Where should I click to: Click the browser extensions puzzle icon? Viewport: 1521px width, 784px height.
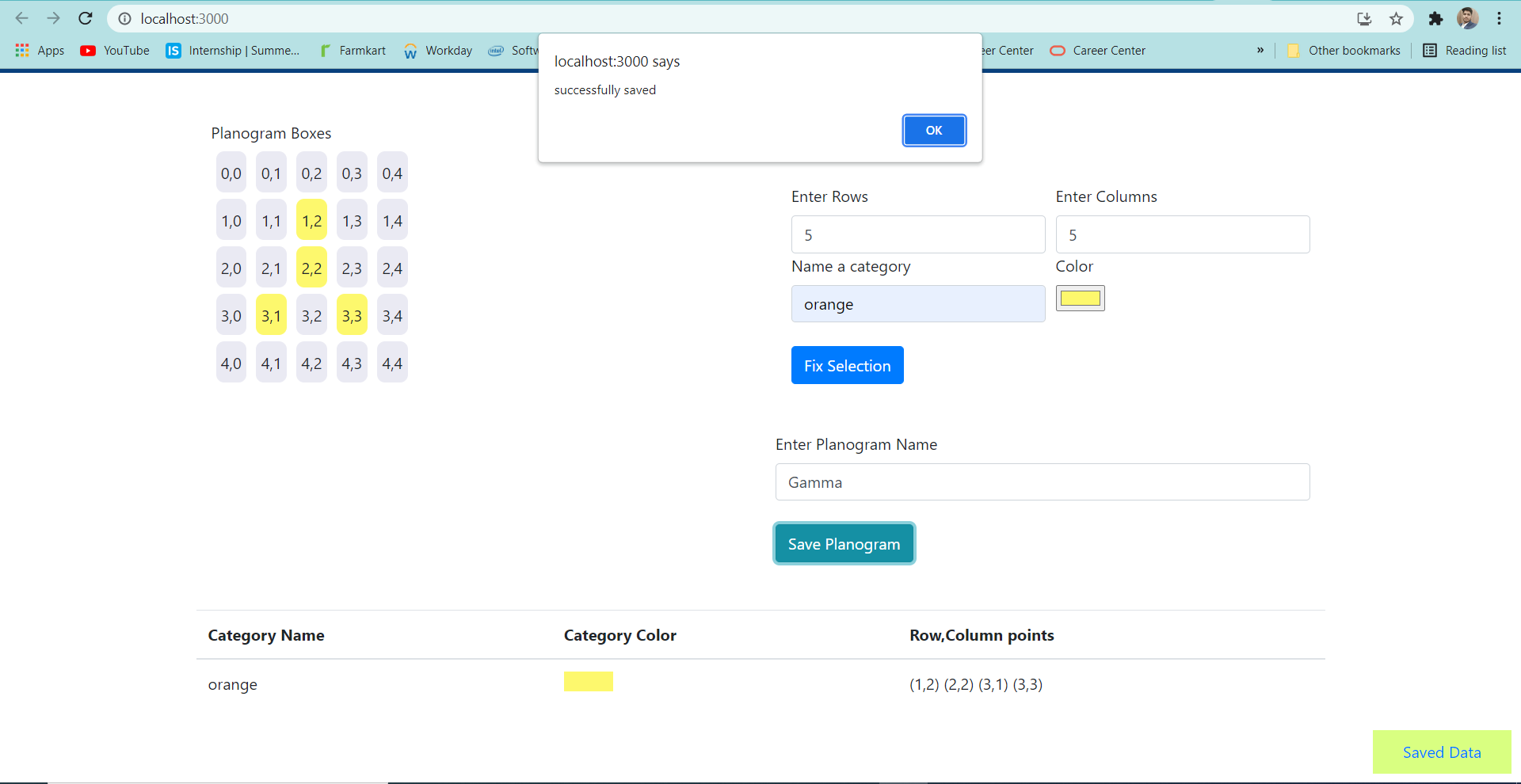(1435, 18)
